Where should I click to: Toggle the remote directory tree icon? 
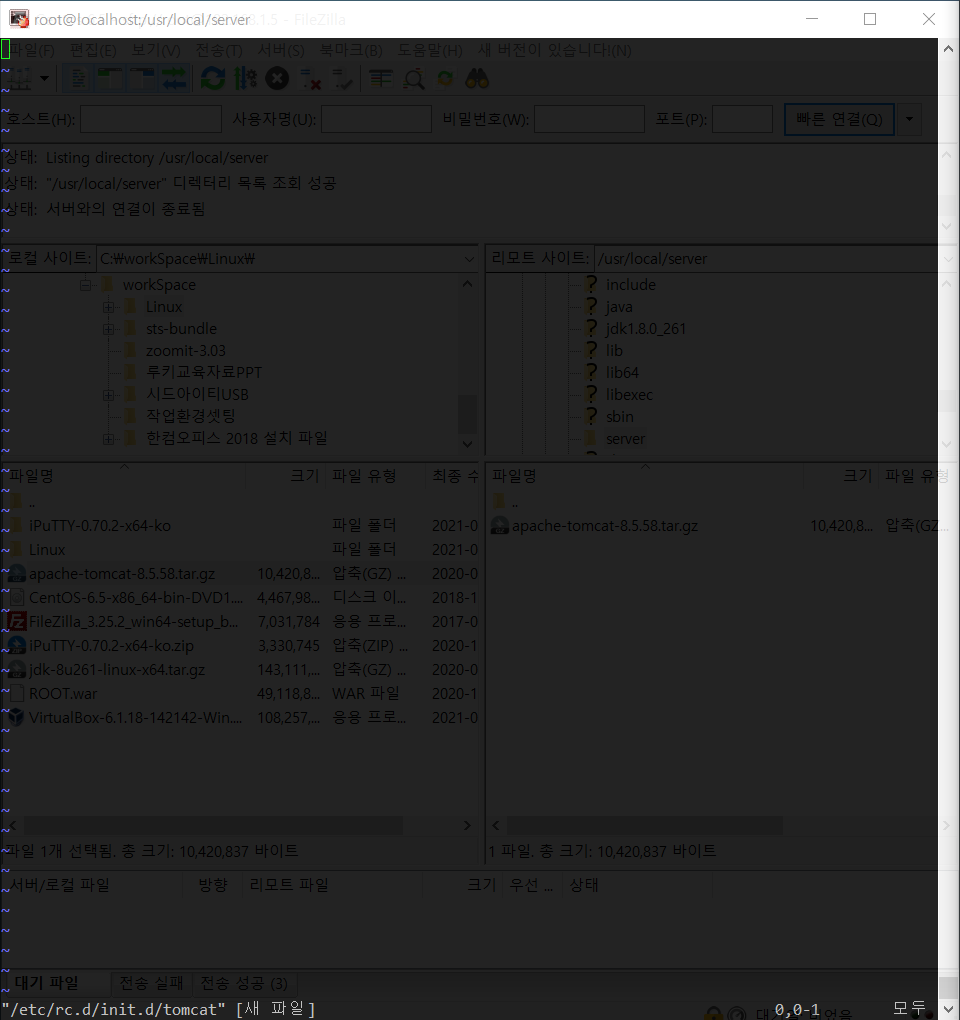[x=142, y=79]
